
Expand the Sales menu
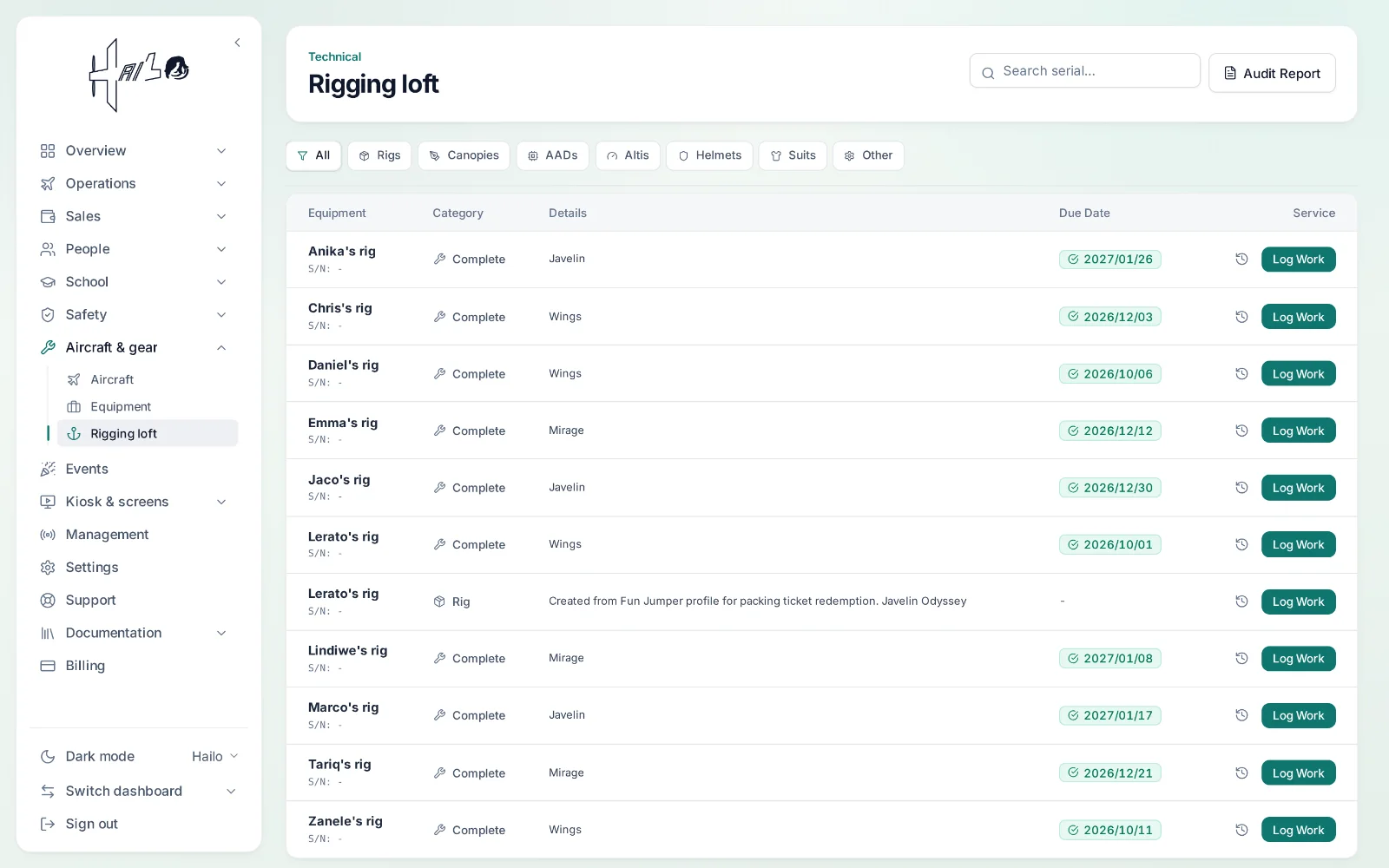[x=221, y=216]
